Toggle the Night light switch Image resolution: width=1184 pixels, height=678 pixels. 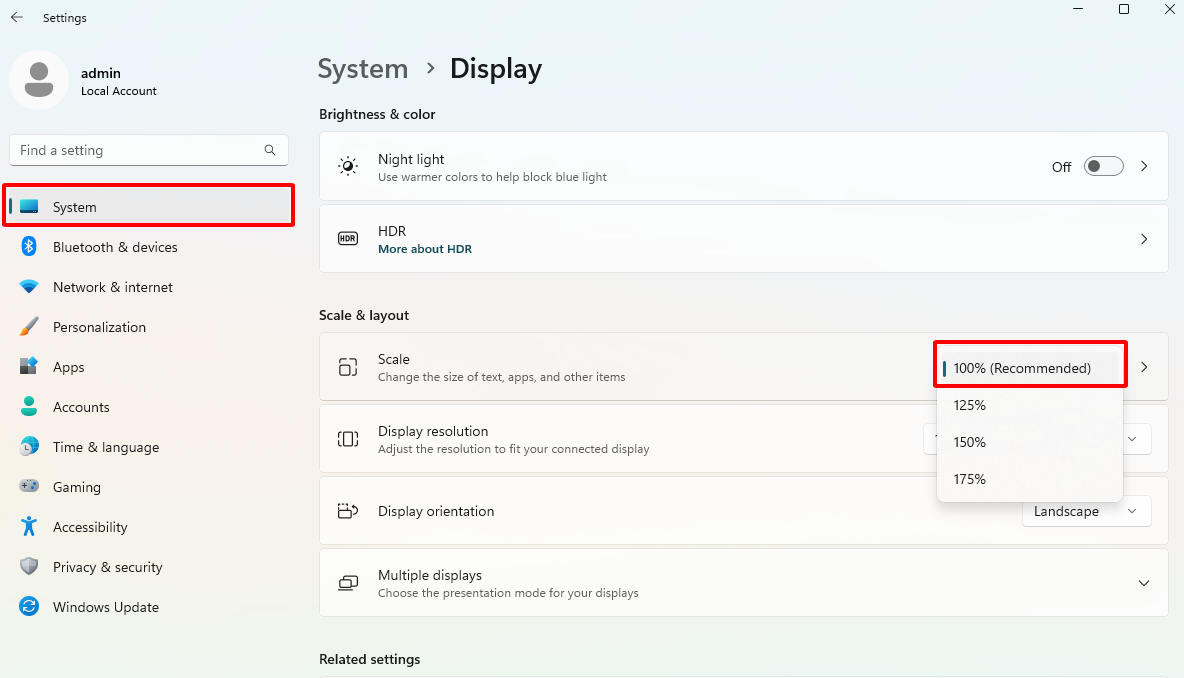[1103, 166]
